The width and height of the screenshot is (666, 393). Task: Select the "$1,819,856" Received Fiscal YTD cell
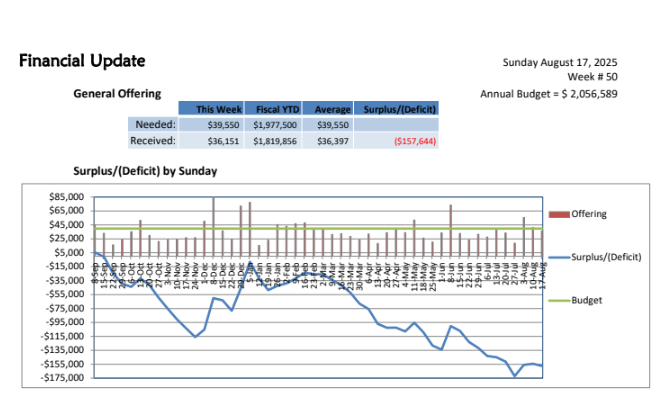[273, 141]
